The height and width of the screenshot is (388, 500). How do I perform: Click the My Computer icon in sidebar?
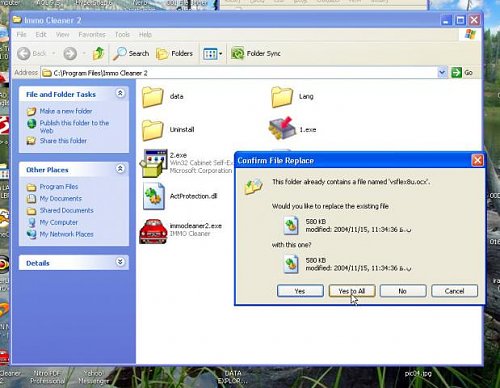click(32, 223)
